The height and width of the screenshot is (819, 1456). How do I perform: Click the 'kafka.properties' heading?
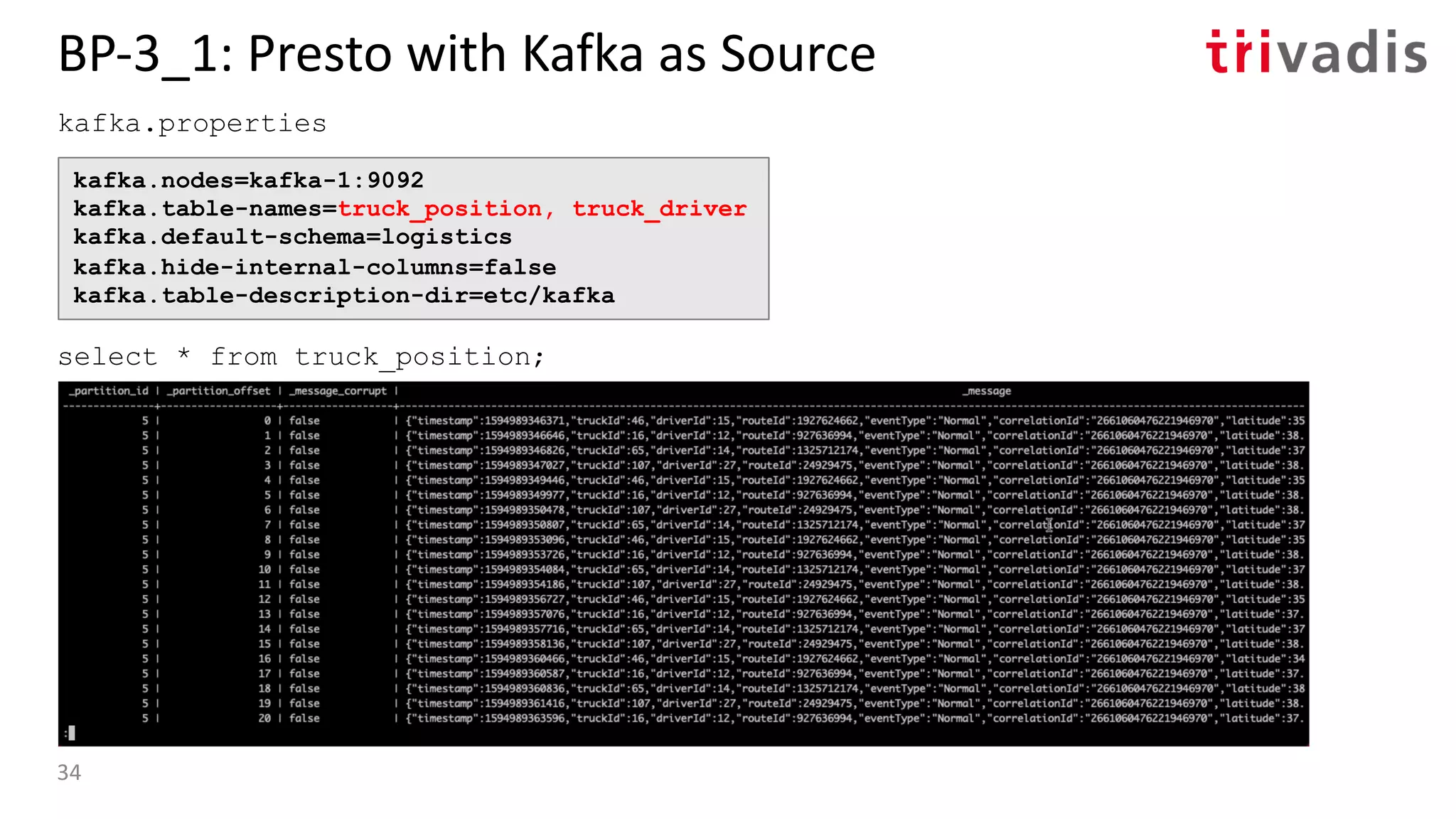(x=192, y=124)
